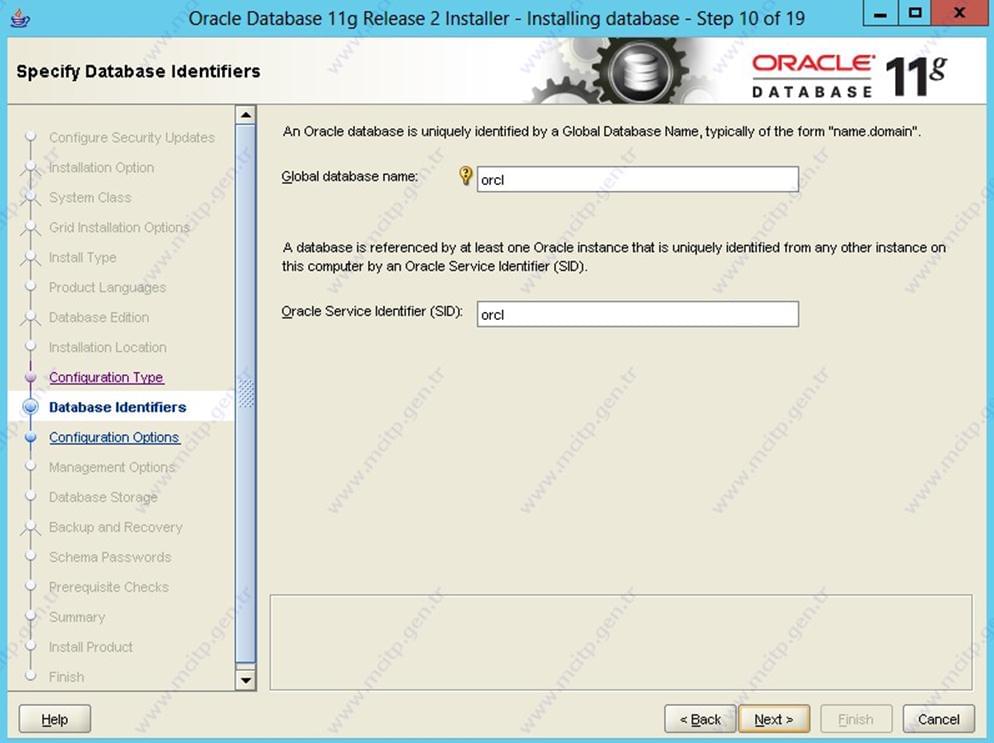
Task: Close the installer window
Action: [959, 14]
